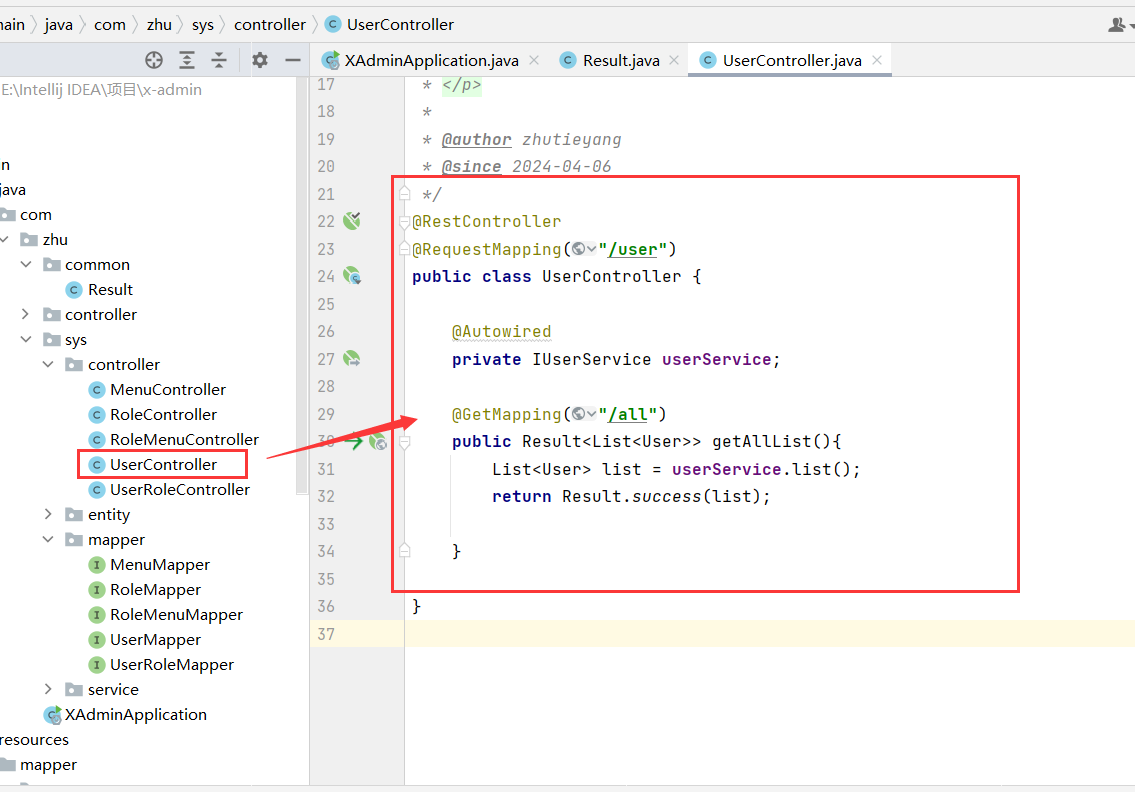The width and height of the screenshot is (1135, 792).
Task: Click the zhu breadcrumb segment
Action: (x=159, y=25)
